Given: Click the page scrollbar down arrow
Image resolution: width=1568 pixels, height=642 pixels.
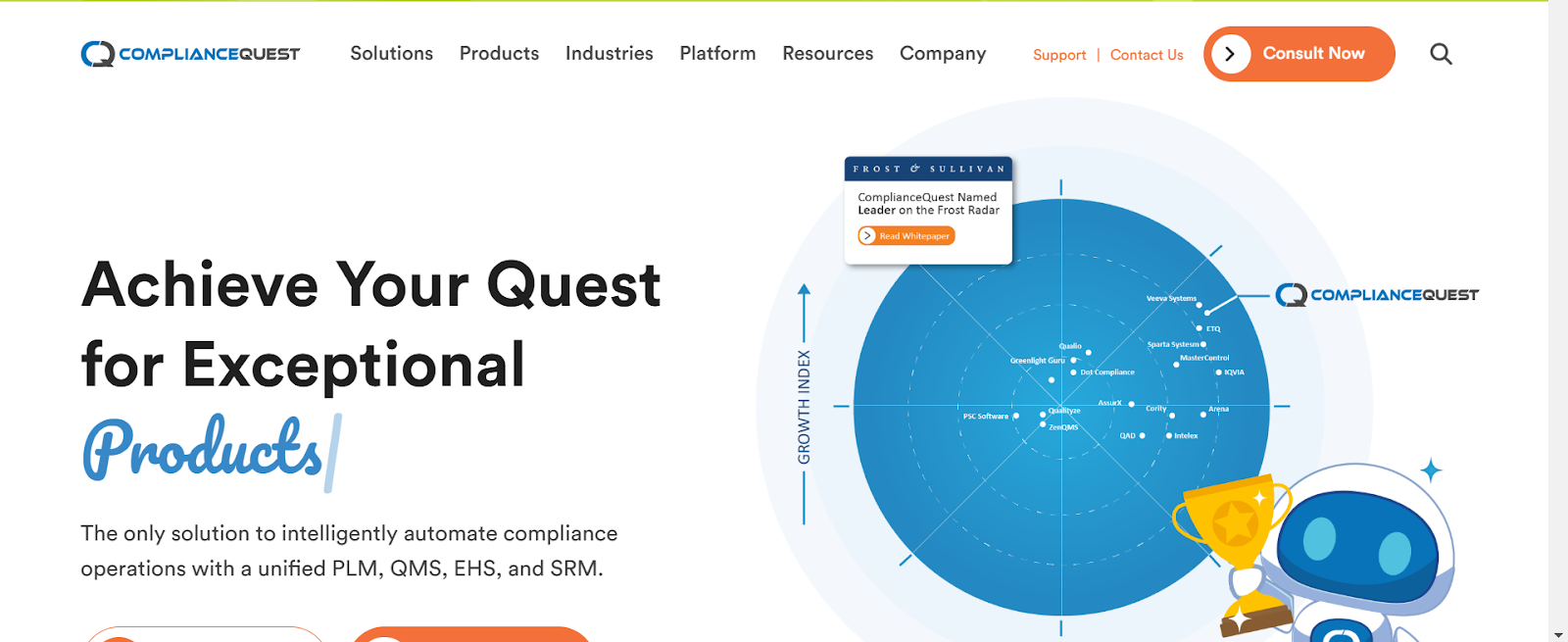Looking at the screenshot, I should pos(1558,634).
